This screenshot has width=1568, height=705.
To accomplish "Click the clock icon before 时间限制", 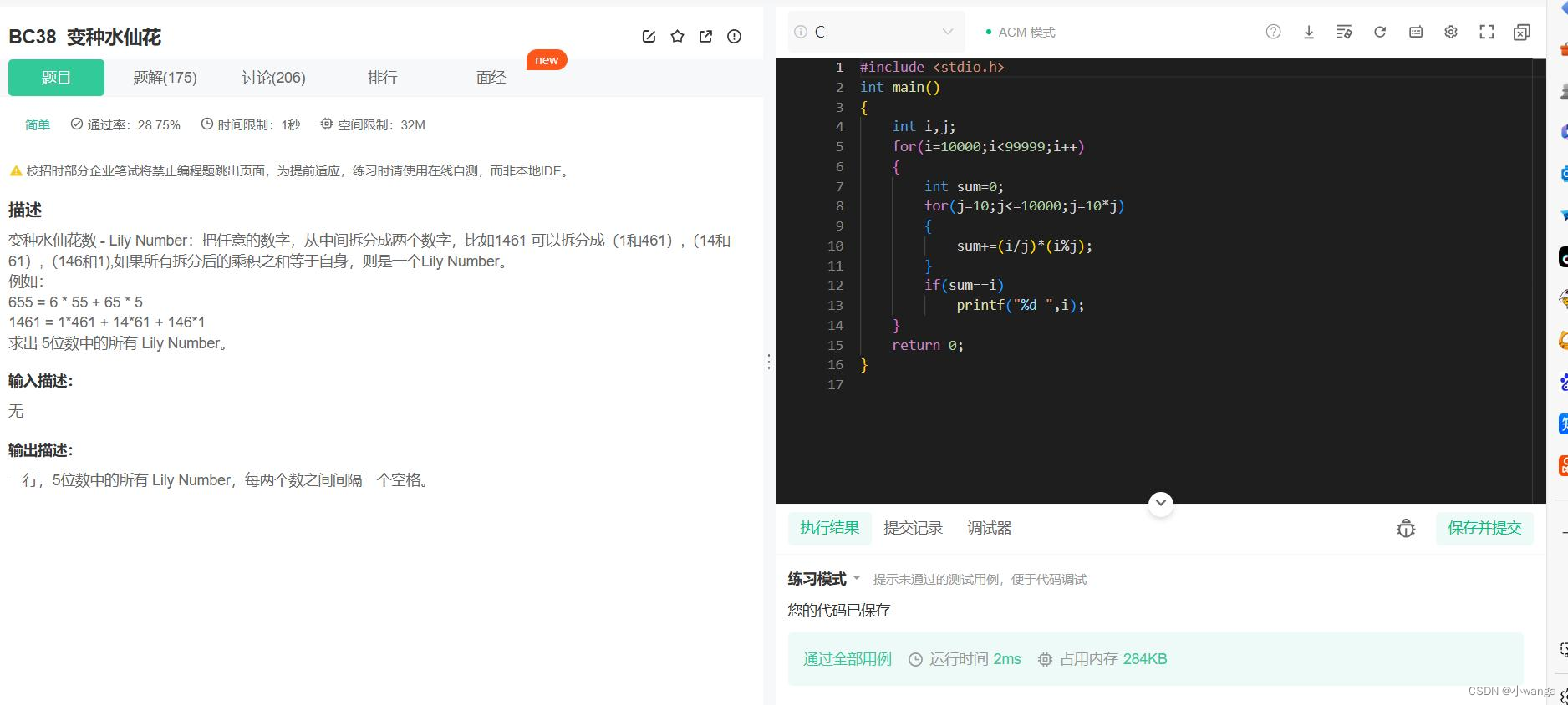I will [207, 124].
